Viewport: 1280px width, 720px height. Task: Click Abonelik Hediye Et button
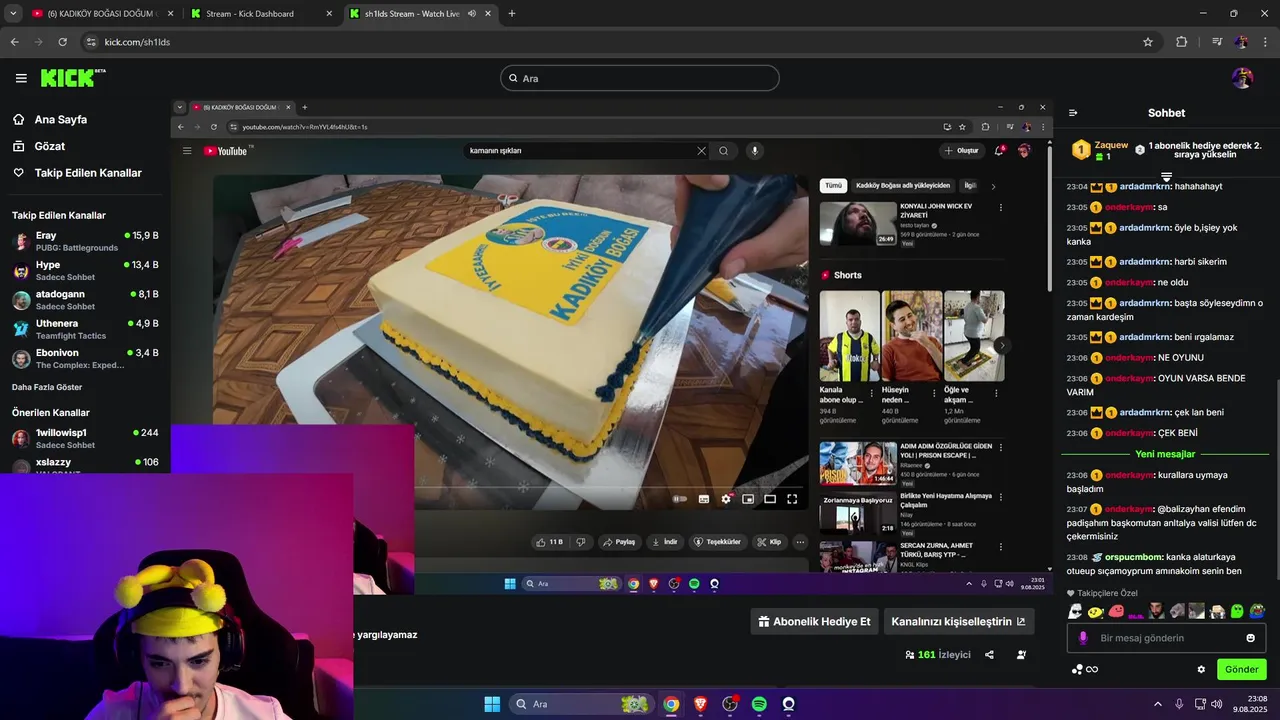[815, 621]
